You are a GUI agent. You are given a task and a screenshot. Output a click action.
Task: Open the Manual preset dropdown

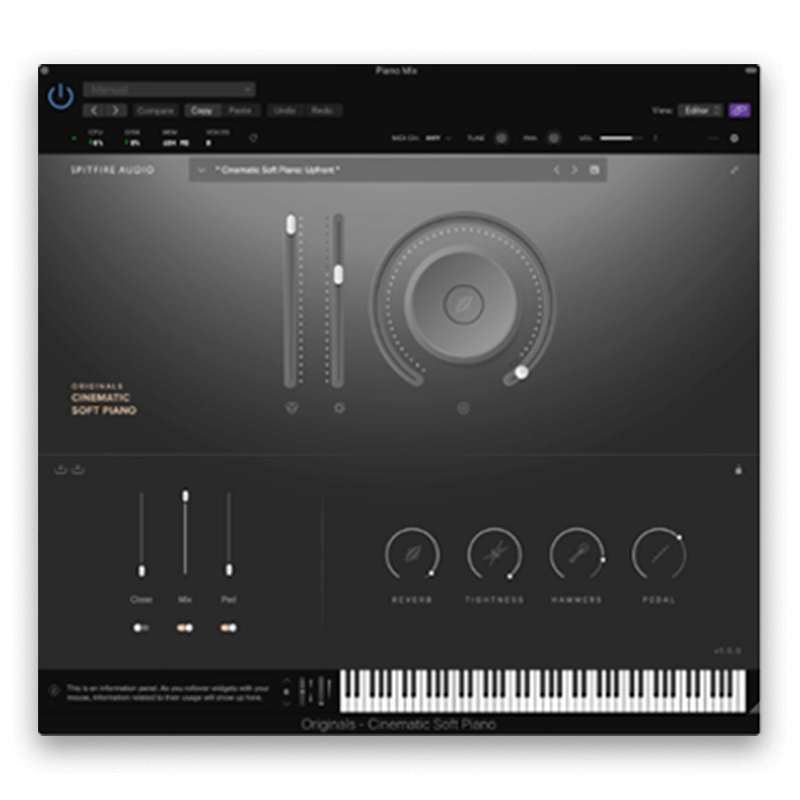click(x=169, y=90)
